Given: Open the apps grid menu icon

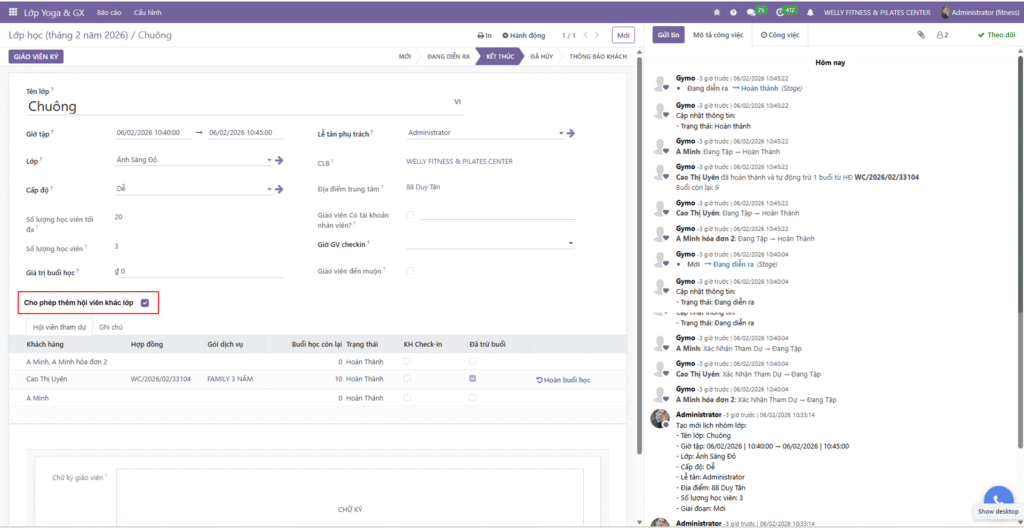Looking at the screenshot, I should [13, 12].
